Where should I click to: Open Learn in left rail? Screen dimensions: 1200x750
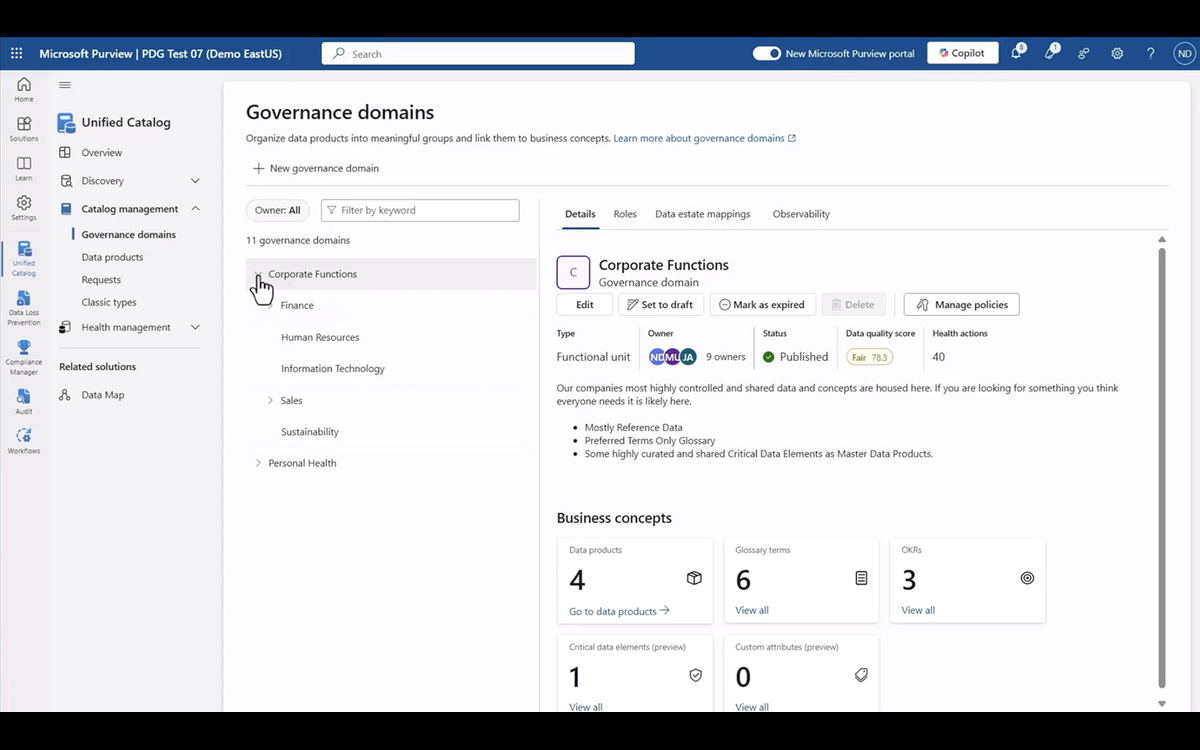24,169
